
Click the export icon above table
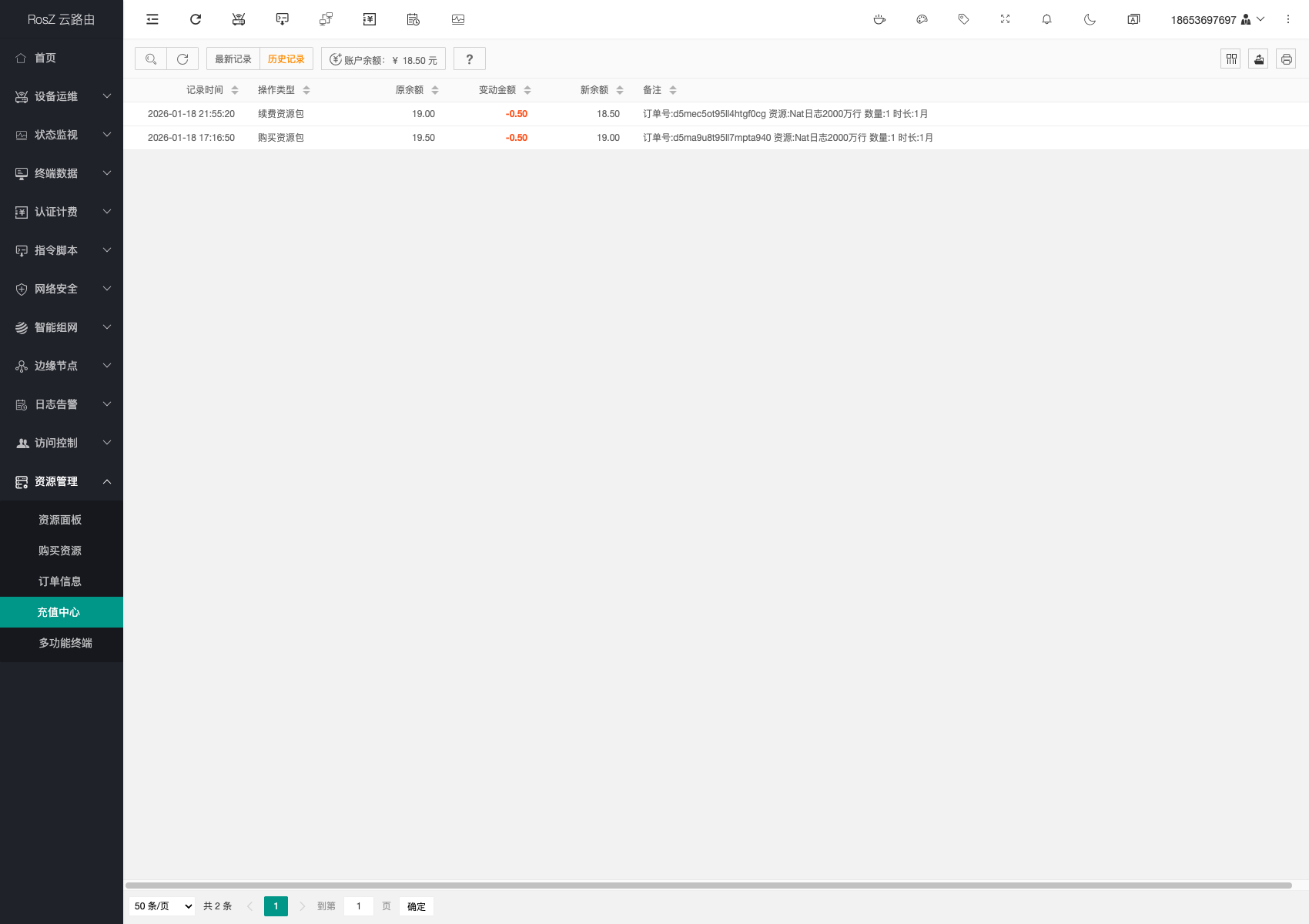(1258, 59)
